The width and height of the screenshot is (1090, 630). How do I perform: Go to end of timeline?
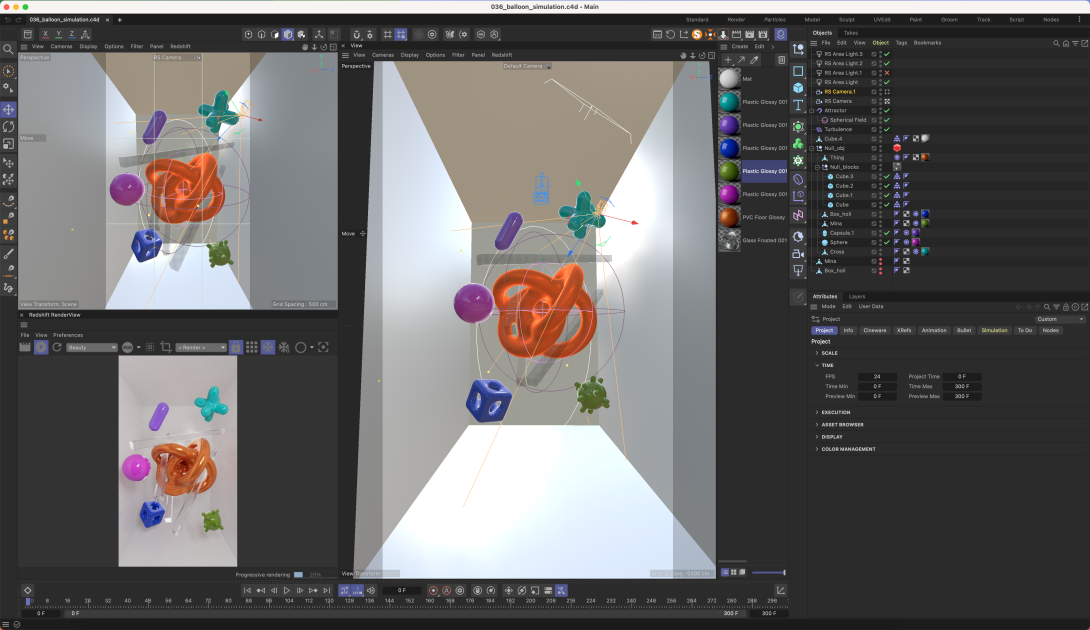pyautogui.click(x=327, y=590)
